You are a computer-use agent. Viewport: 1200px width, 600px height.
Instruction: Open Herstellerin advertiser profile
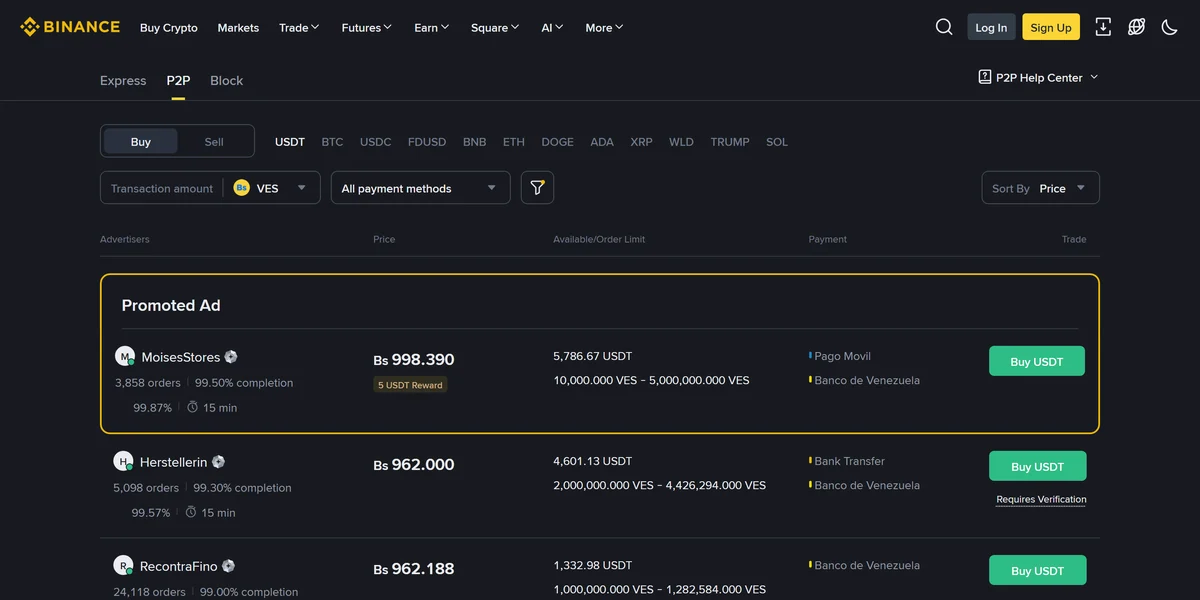[174, 462]
